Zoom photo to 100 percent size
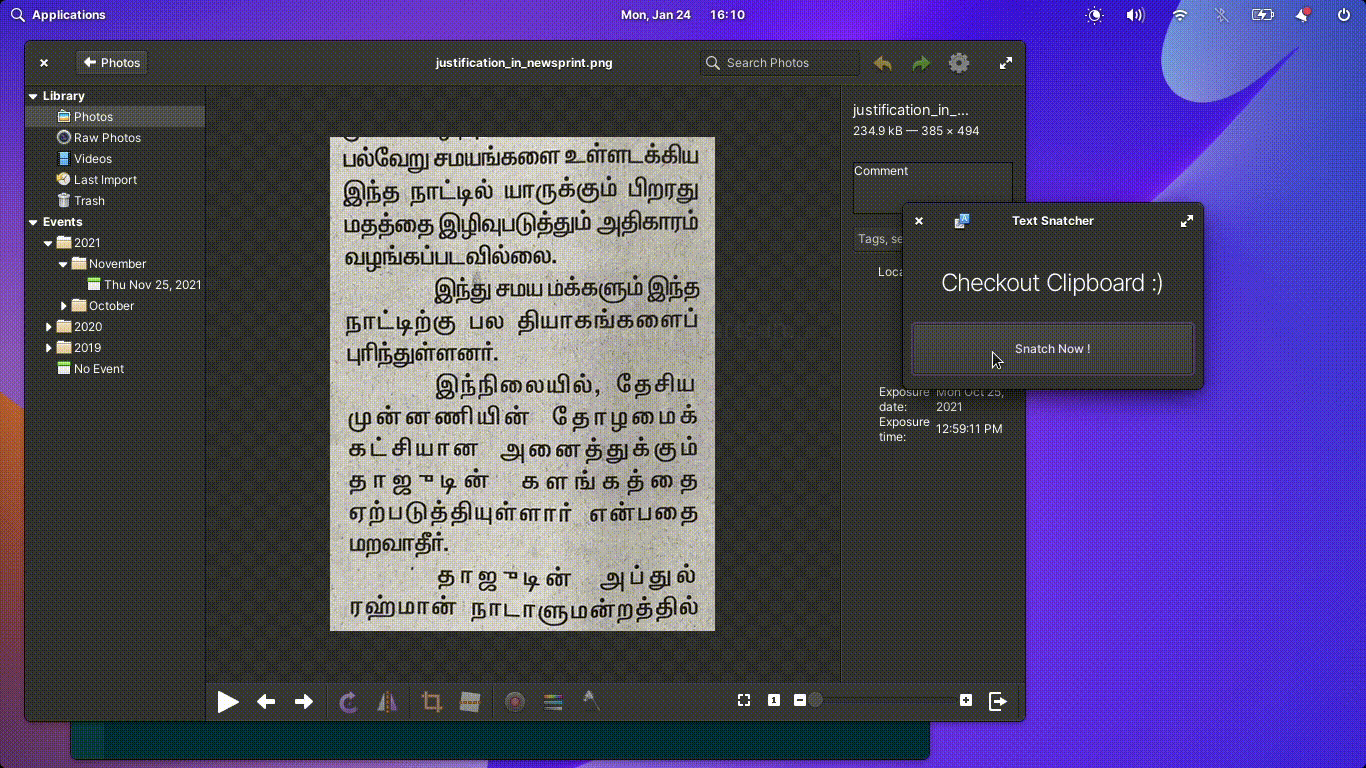1366x768 pixels. [774, 701]
